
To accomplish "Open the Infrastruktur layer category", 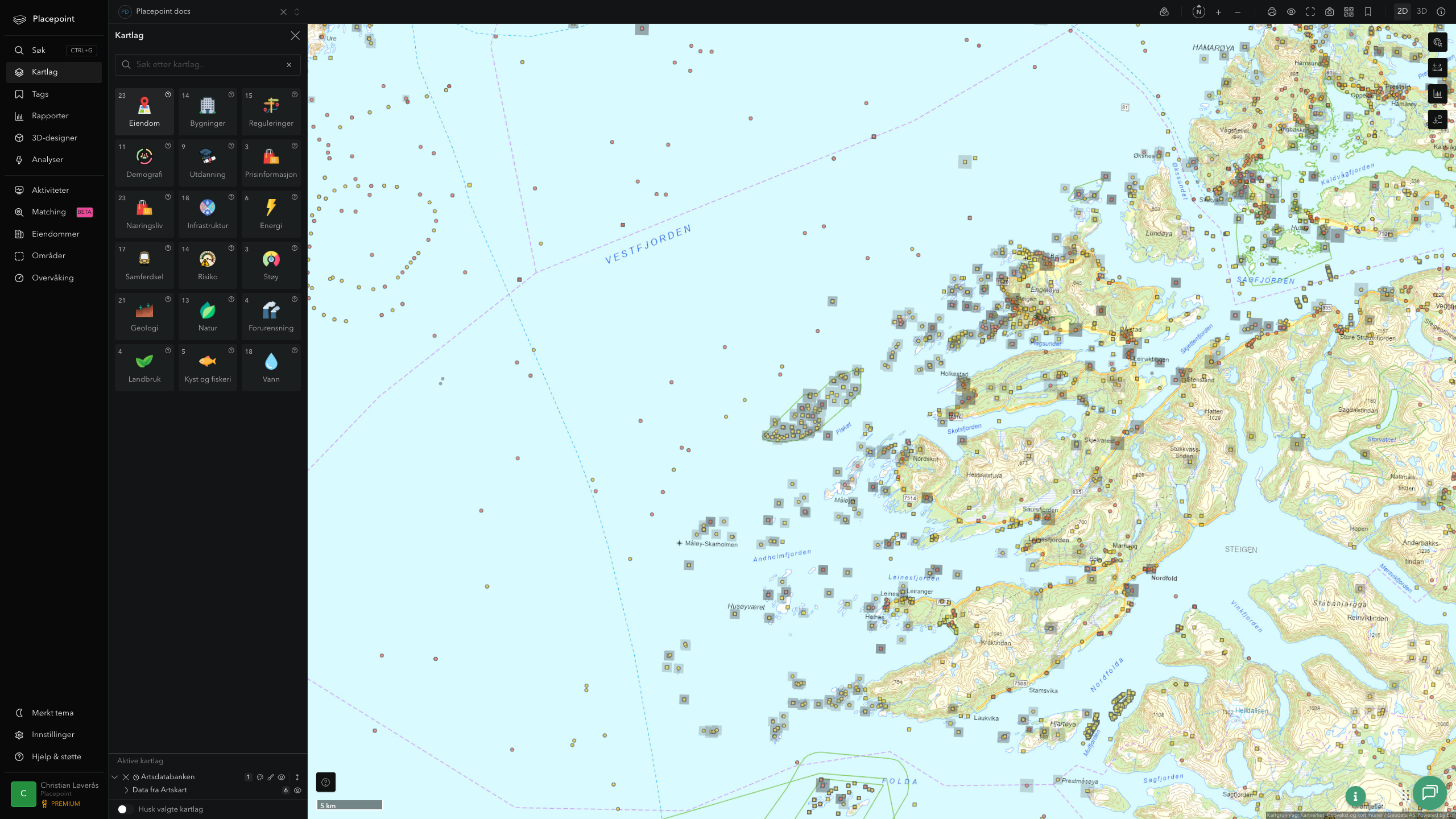I will [x=208, y=214].
